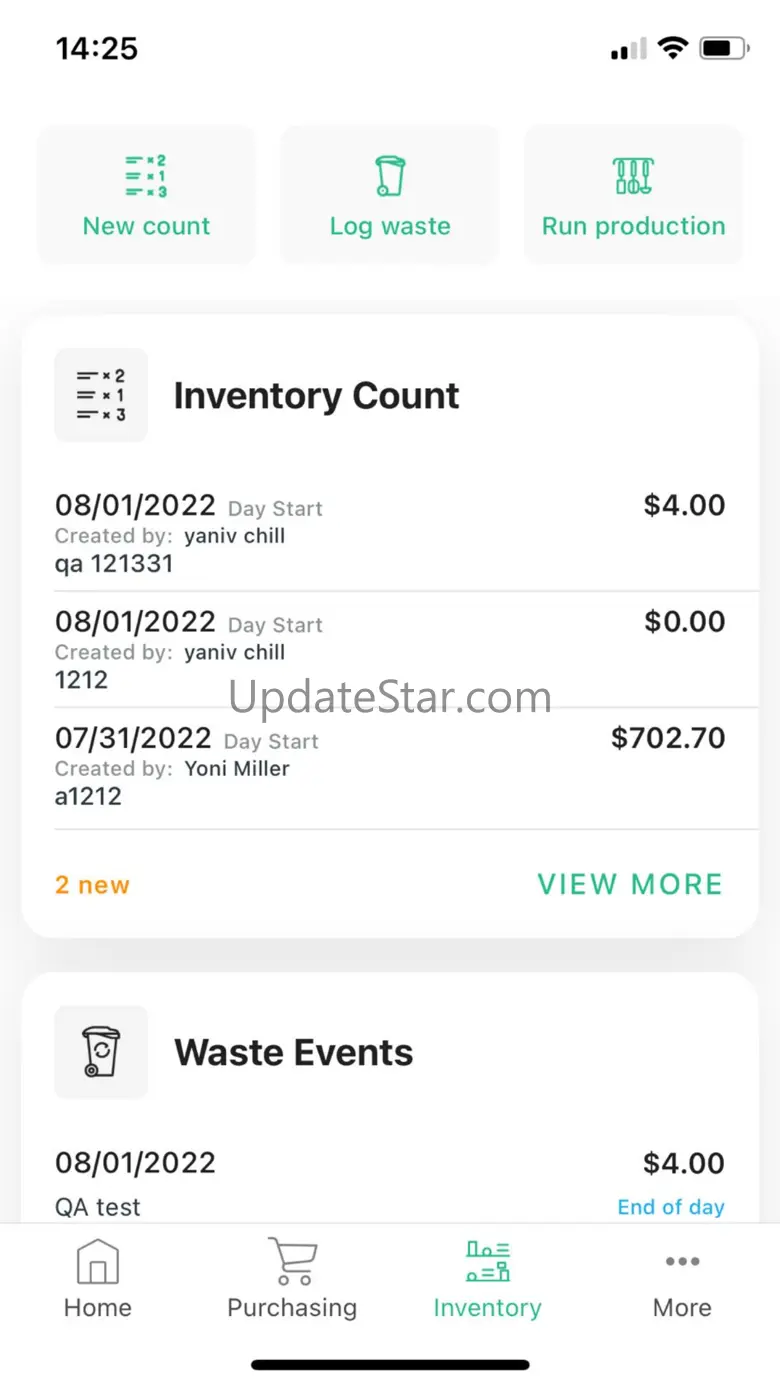
Task: Tap the New count list icon
Action: tap(146, 176)
